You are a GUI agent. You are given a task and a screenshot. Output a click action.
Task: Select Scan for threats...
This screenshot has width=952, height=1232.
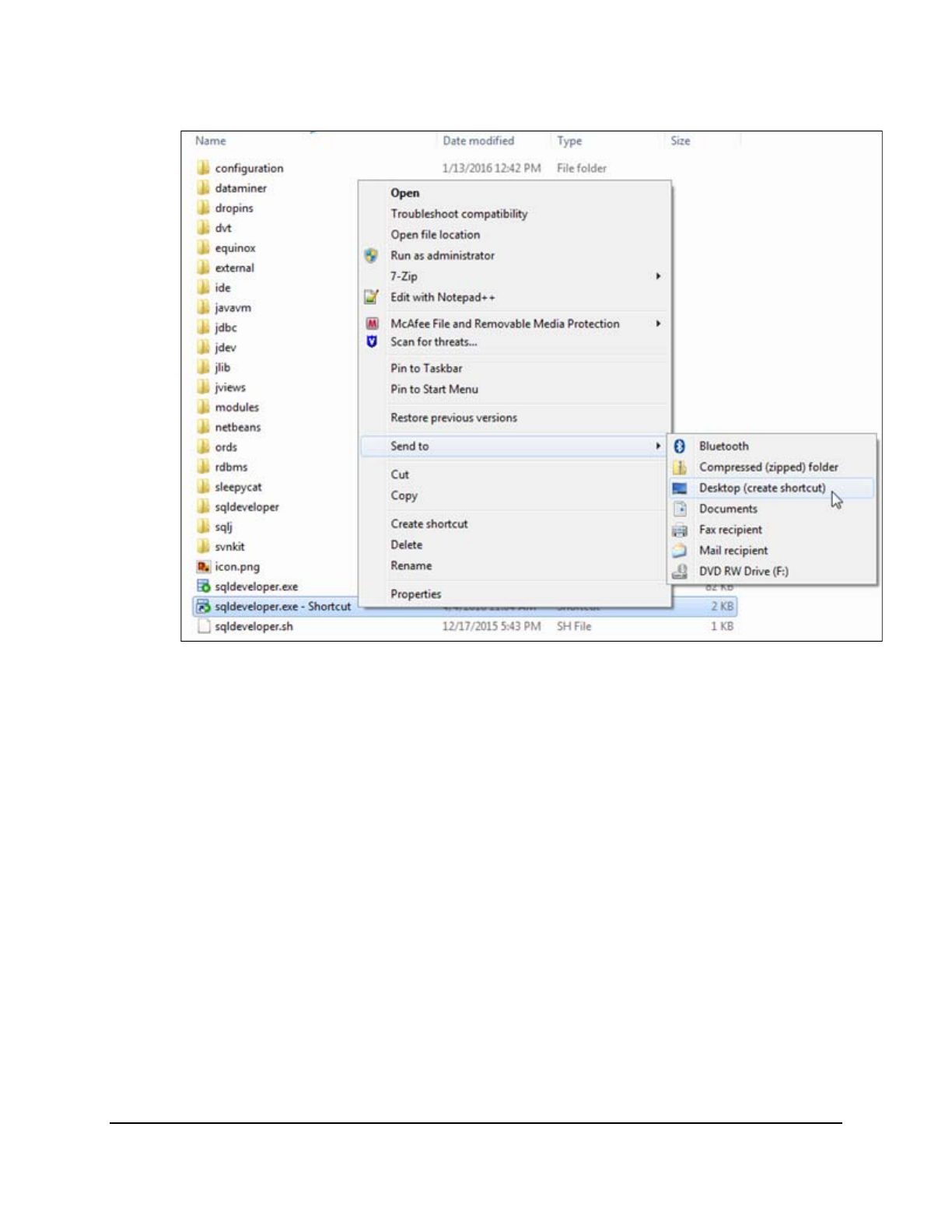coord(434,341)
